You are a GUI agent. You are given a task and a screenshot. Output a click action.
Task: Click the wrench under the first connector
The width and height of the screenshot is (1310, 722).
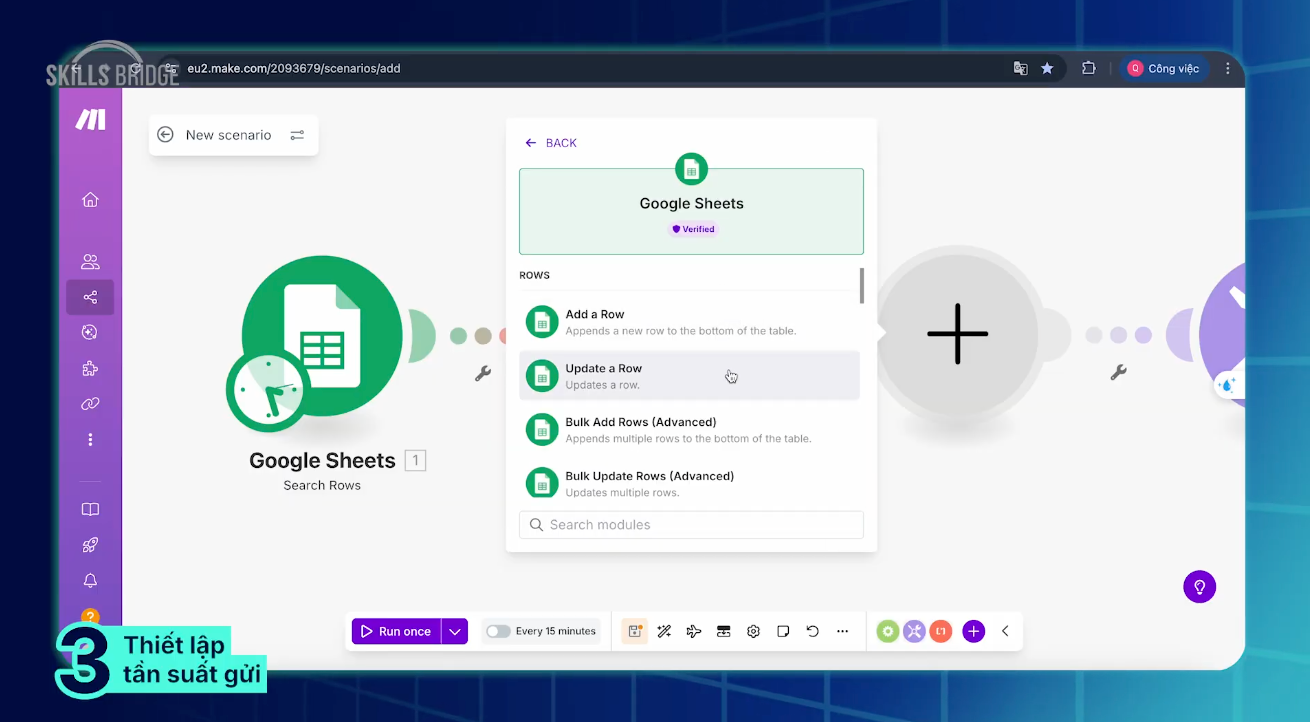tap(483, 374)
